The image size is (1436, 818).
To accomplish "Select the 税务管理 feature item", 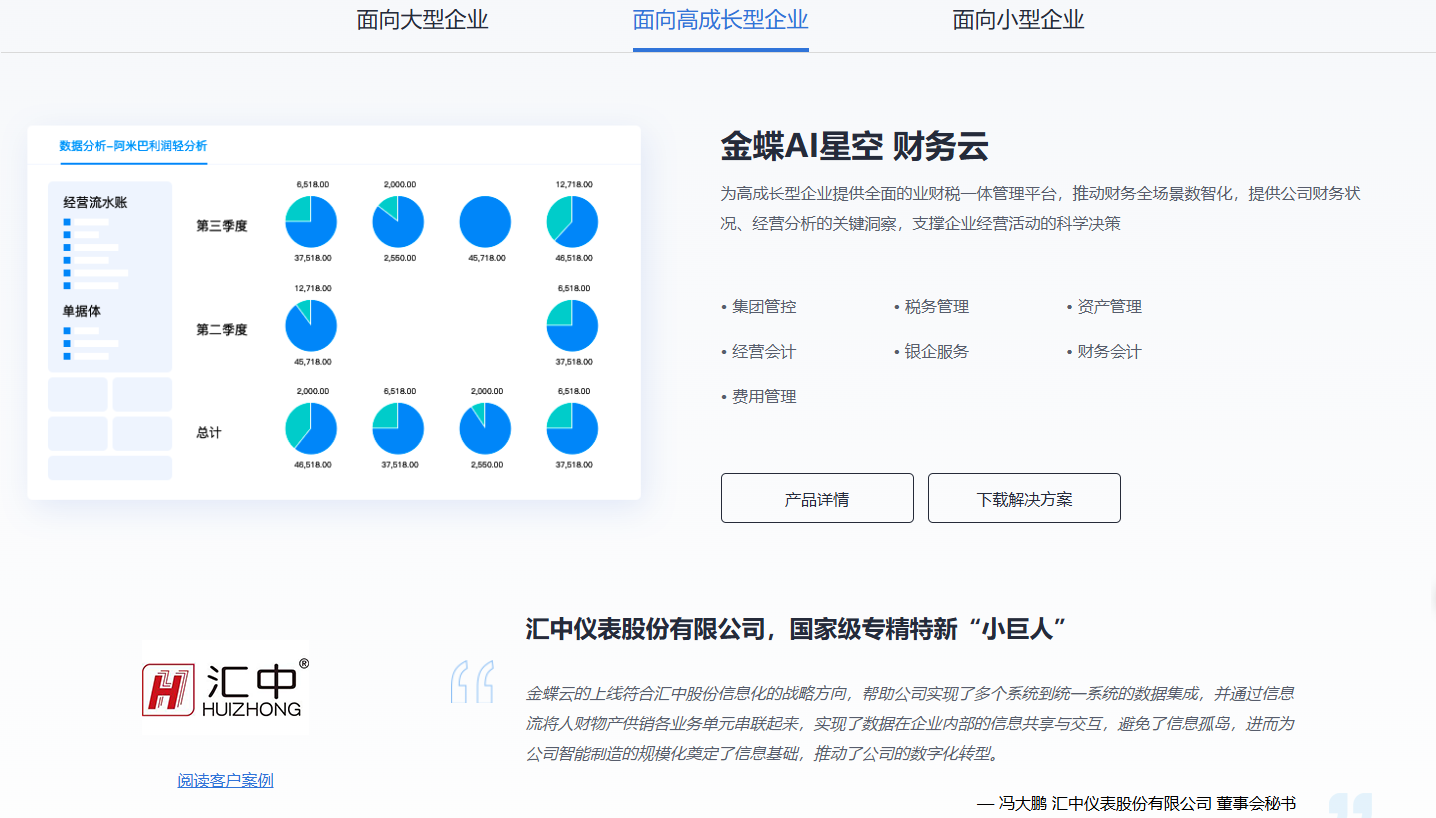I will tap(936, 307).
